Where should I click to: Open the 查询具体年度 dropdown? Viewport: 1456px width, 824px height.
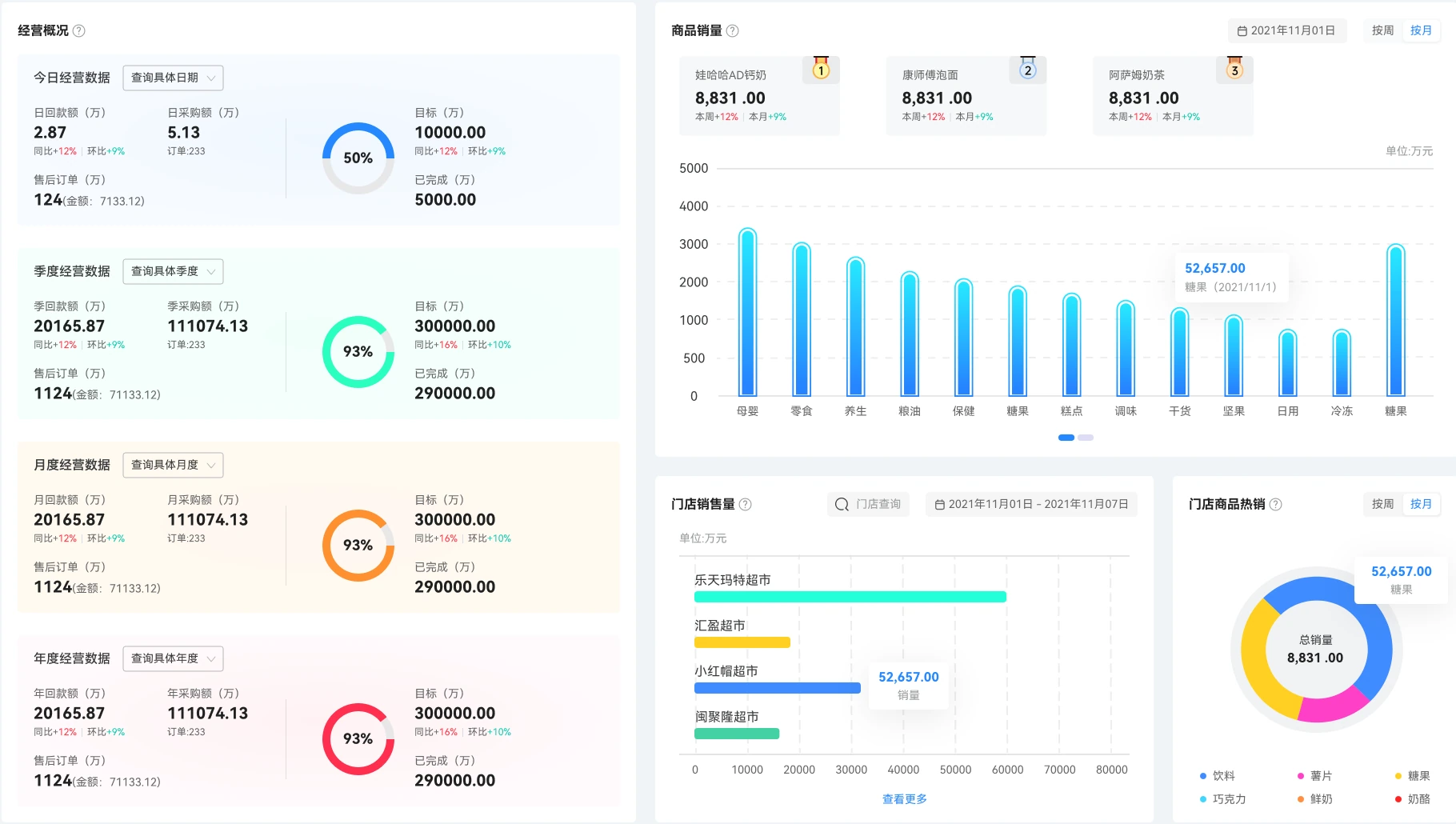pyautogui.click(x=173, y=658)
